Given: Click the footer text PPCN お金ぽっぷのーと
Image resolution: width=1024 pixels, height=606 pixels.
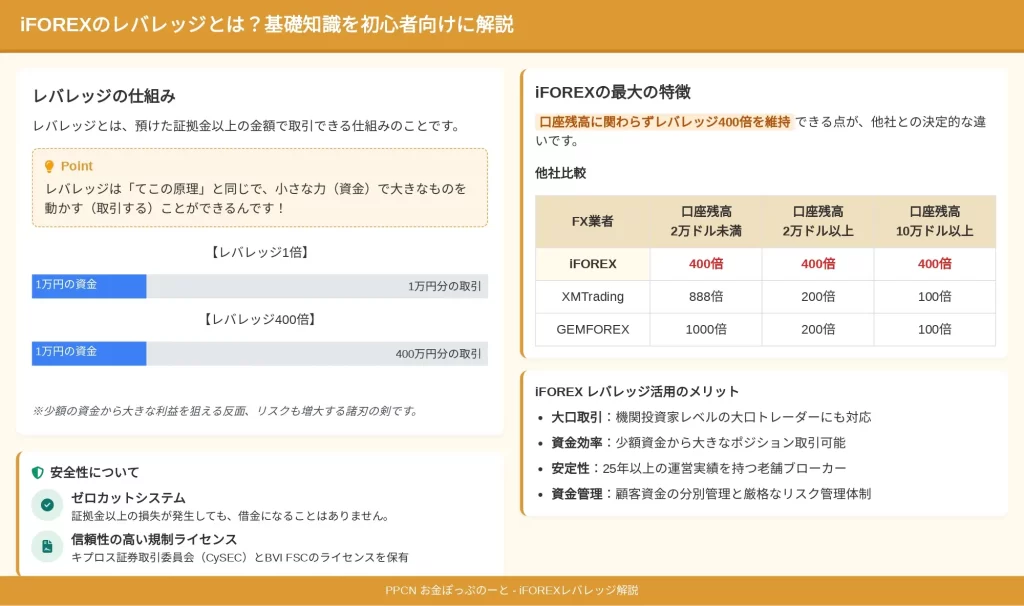Looking at the screenshot, I should (x=447, y=590).
